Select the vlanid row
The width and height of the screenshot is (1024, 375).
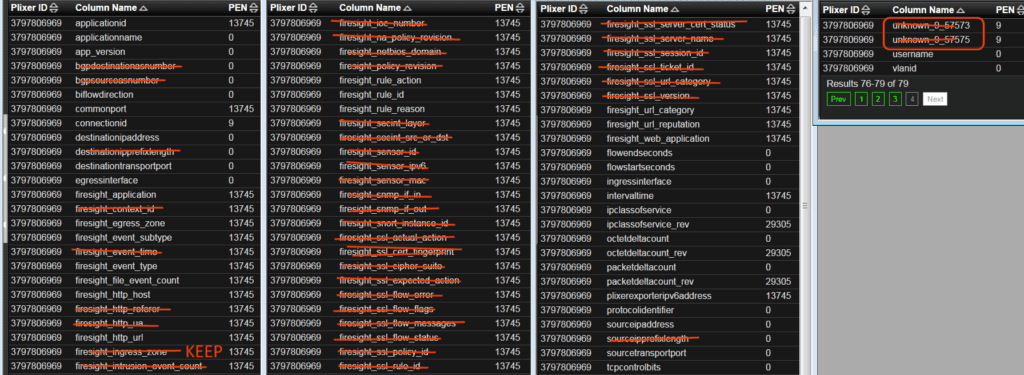[x=921, y=69]
